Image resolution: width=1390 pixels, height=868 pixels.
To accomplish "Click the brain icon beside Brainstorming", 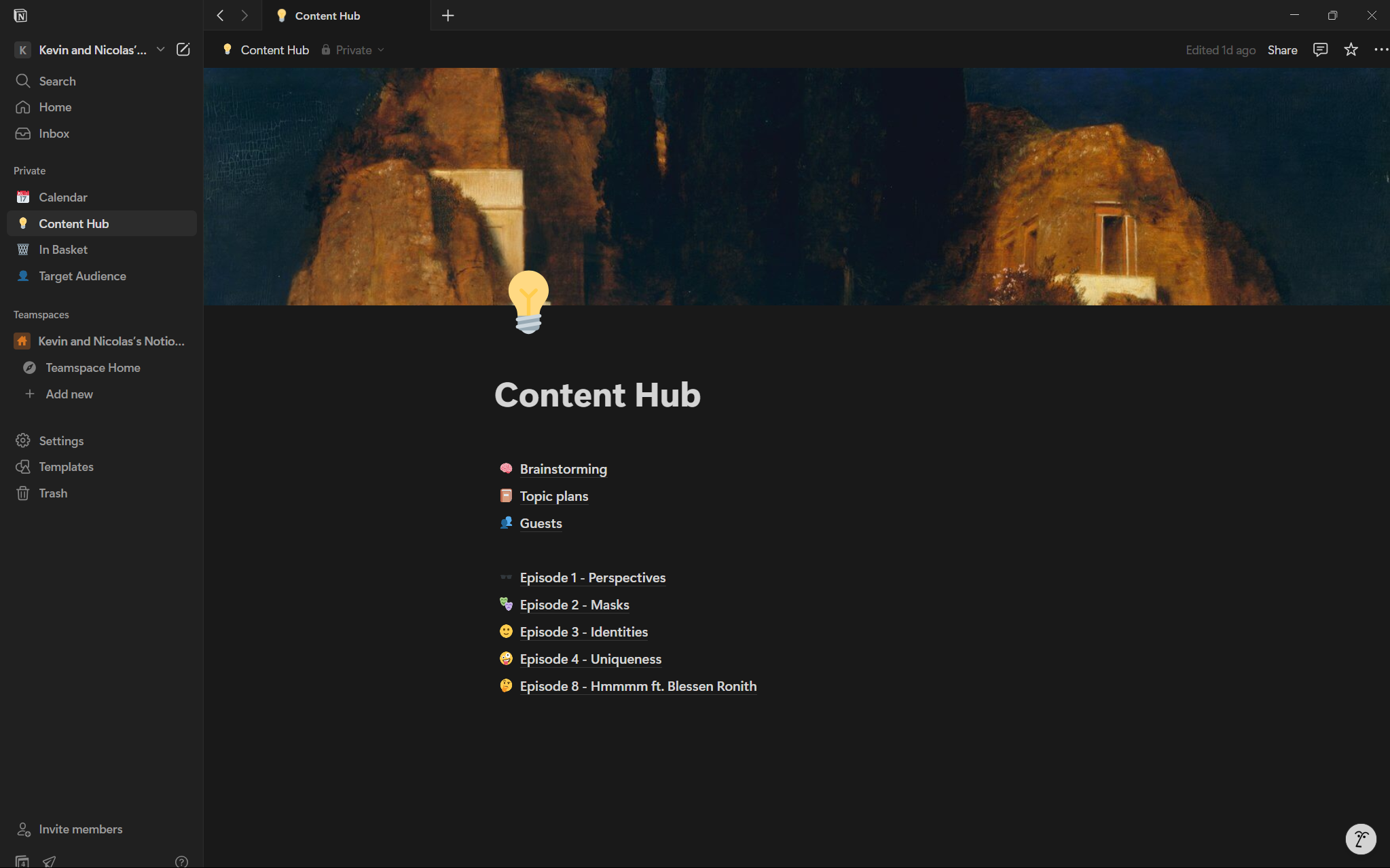I will coord(506,468).
